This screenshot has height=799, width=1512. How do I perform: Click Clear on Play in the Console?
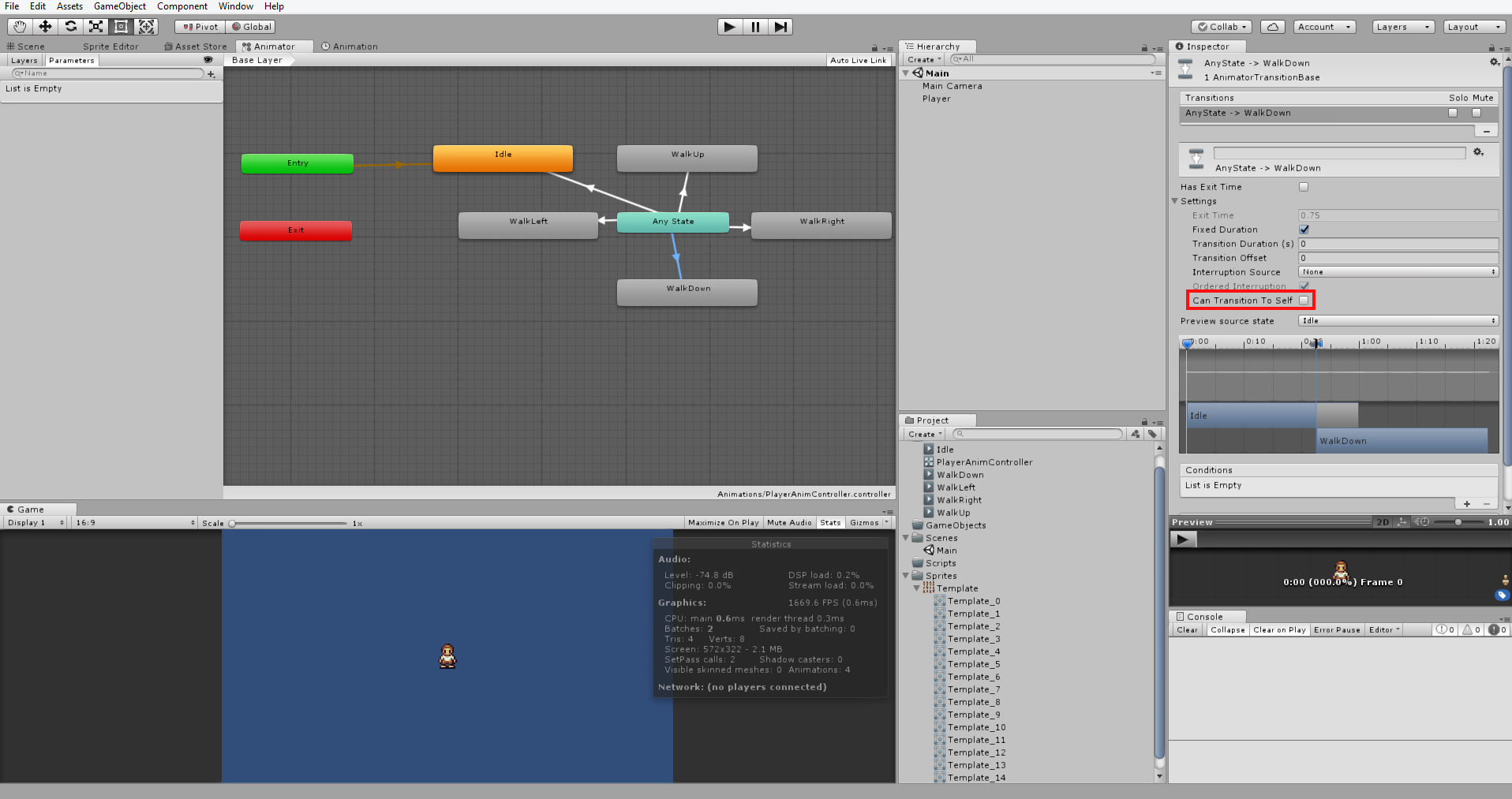click(x=1278, y=629)
